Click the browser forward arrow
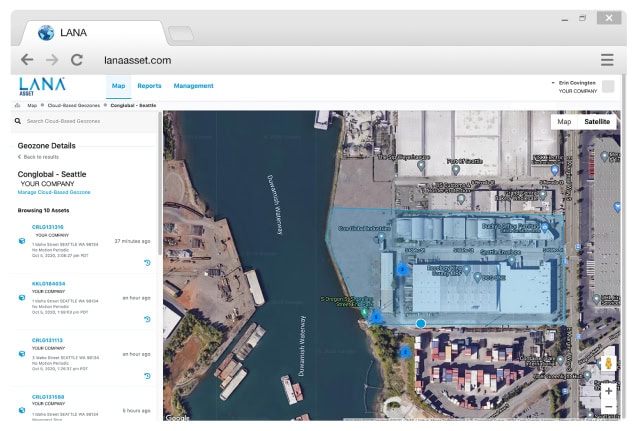 [52, 60]
